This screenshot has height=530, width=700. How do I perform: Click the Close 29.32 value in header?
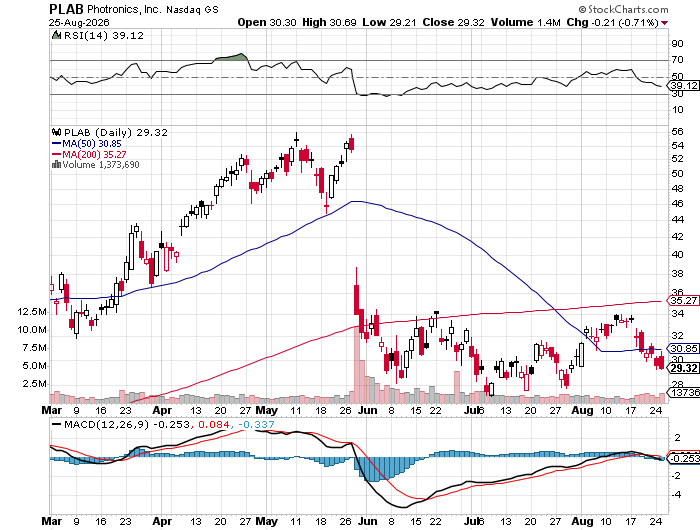tap(453, 22)
